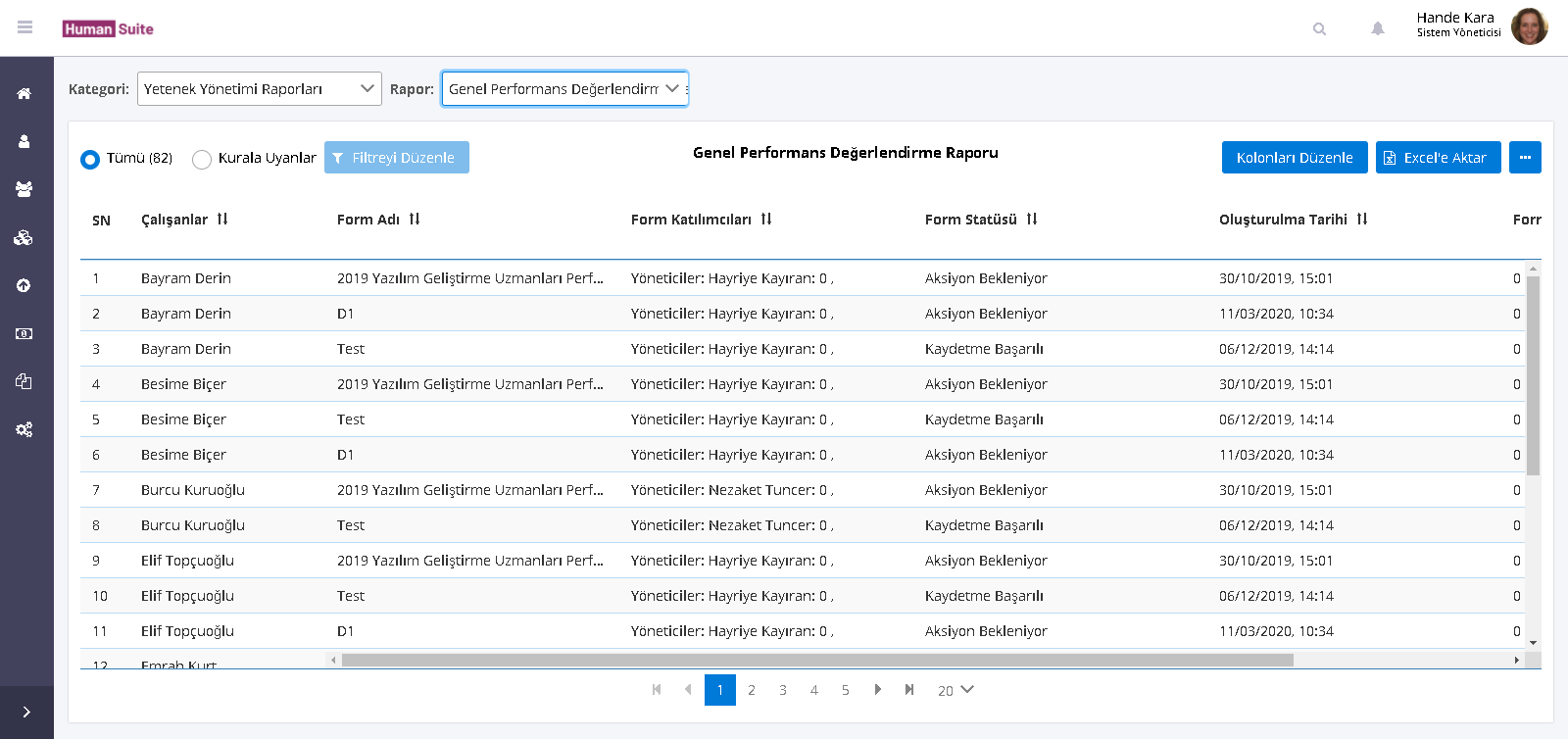Open the notifications bell
1568x739 pixels.
pyautogui.click(x=1377, y=29)
